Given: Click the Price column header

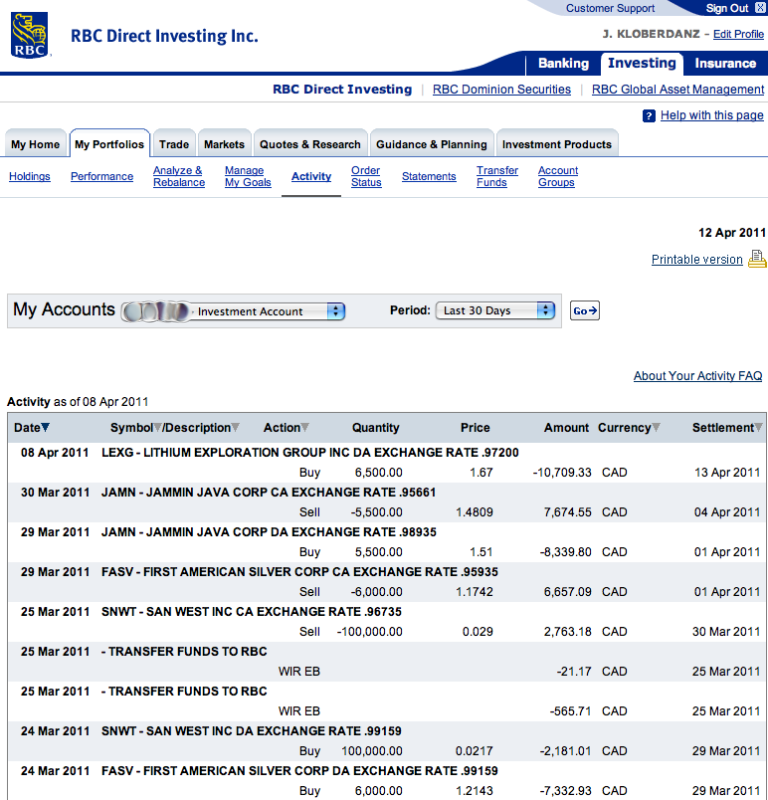Looking at the screenshot, I should 475,428.
